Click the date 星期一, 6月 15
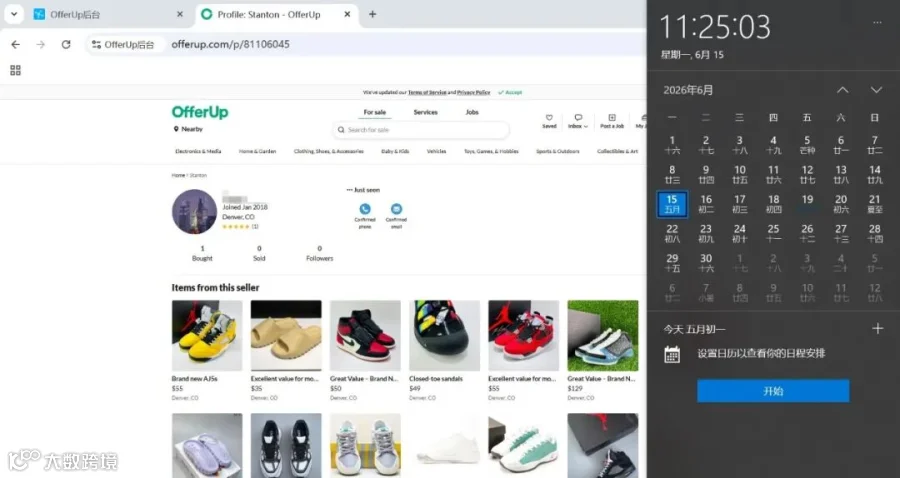The height and width of the screenshot is (478, 900). [692, 55]
